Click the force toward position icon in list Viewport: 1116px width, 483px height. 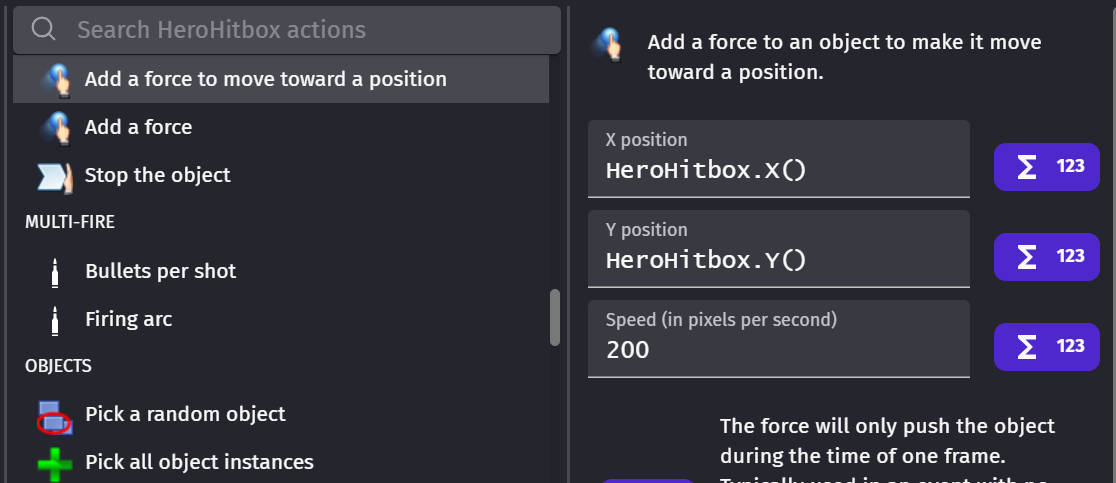56,79
